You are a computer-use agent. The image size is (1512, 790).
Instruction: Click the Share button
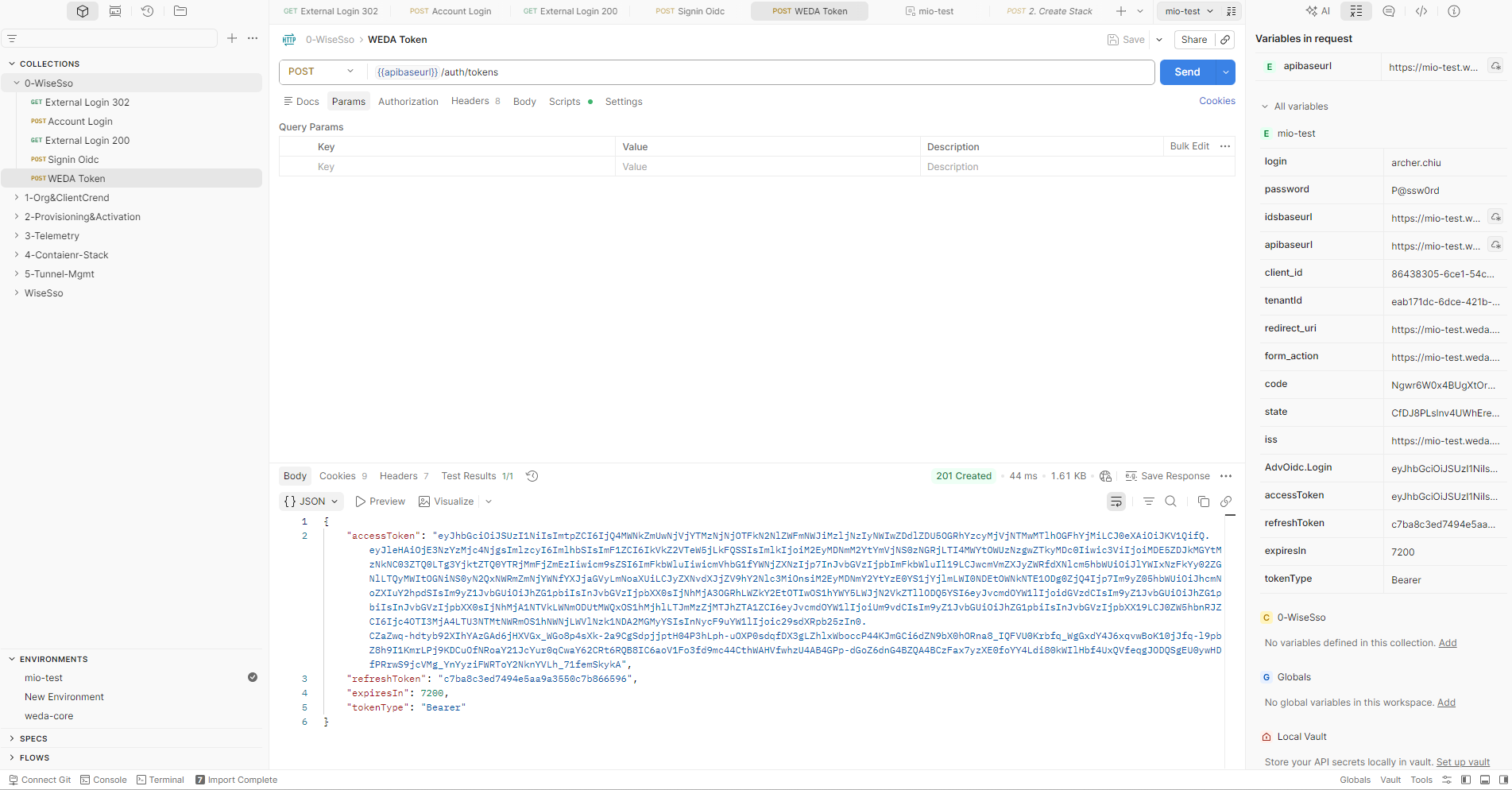click(x=1193, y=40)
